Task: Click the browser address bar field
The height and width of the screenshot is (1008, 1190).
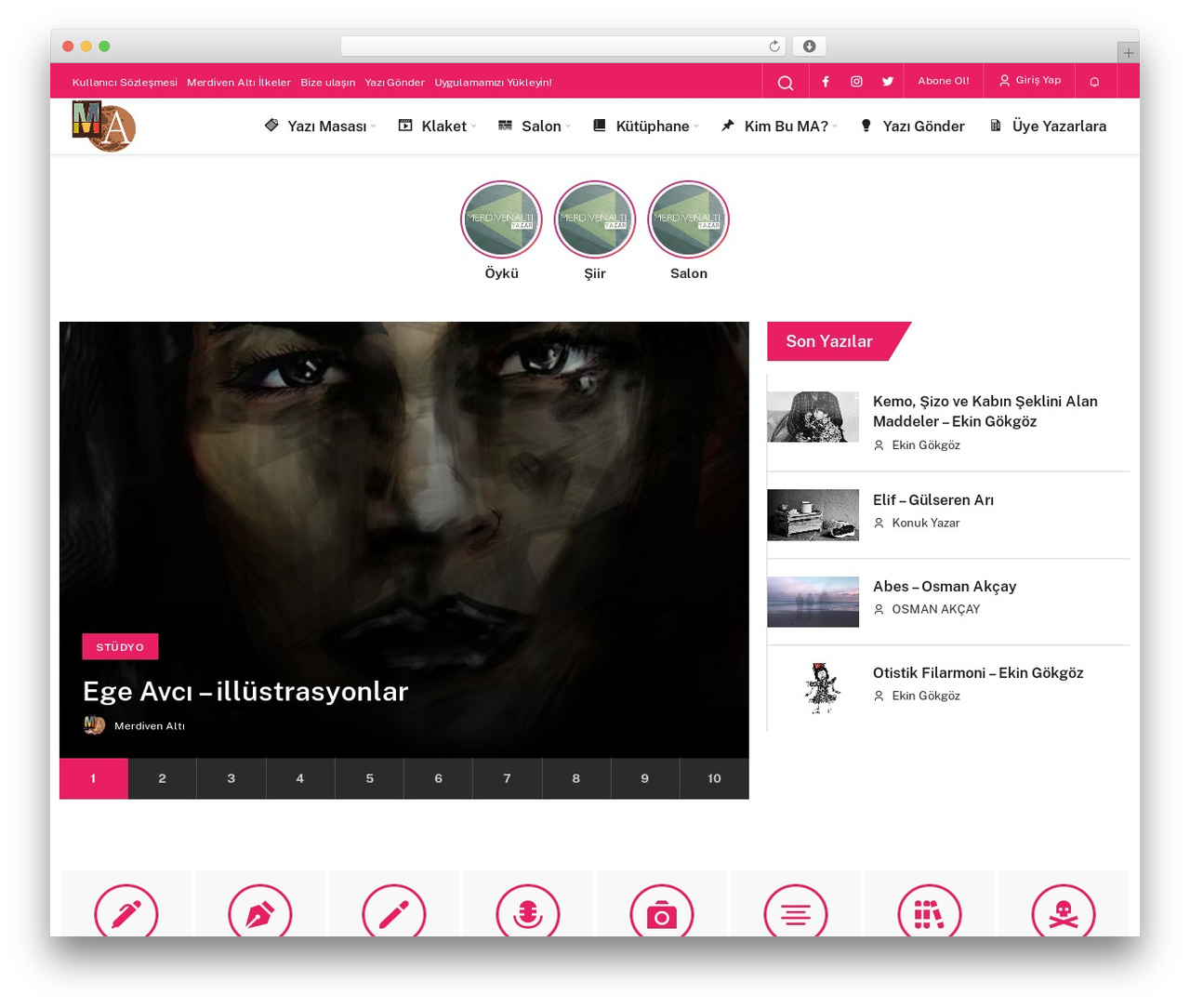Action: [x=562, y=46]
